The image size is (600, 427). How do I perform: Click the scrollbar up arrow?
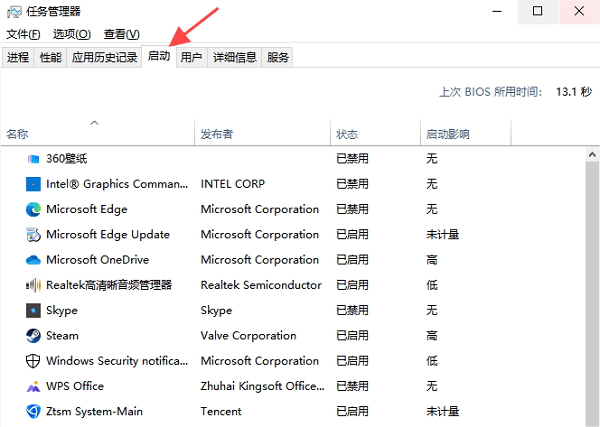coord(592,155)
